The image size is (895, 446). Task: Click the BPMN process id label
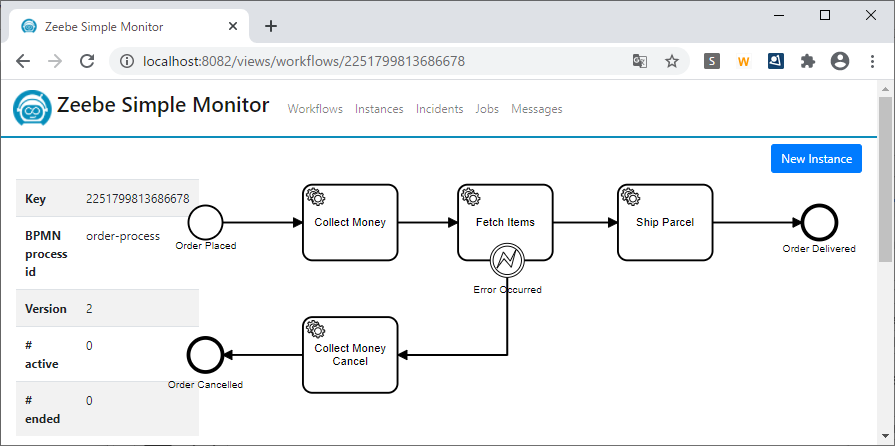coord(46,254)
